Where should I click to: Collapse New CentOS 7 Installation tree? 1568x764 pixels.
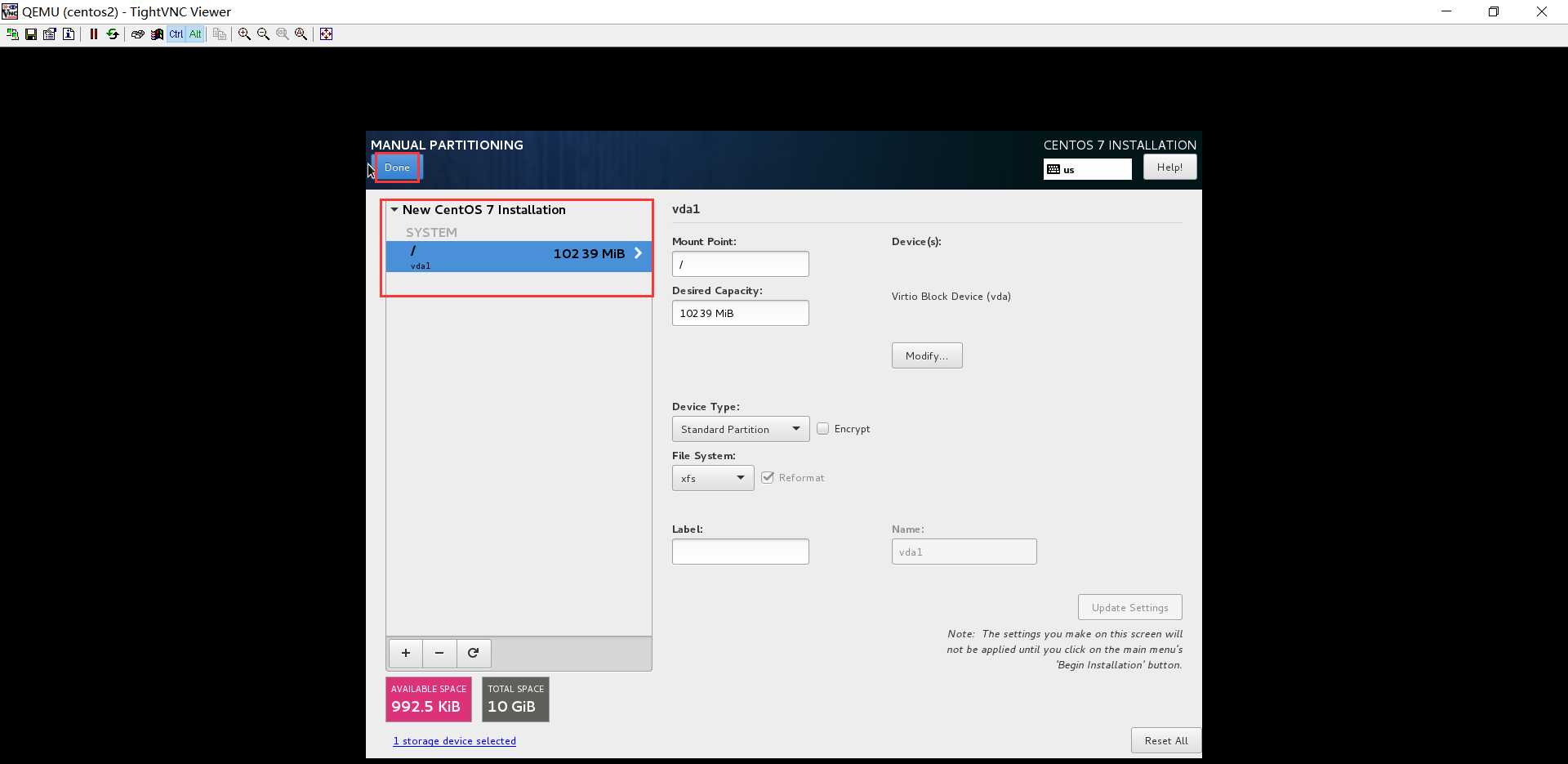[x=394, y=210]
